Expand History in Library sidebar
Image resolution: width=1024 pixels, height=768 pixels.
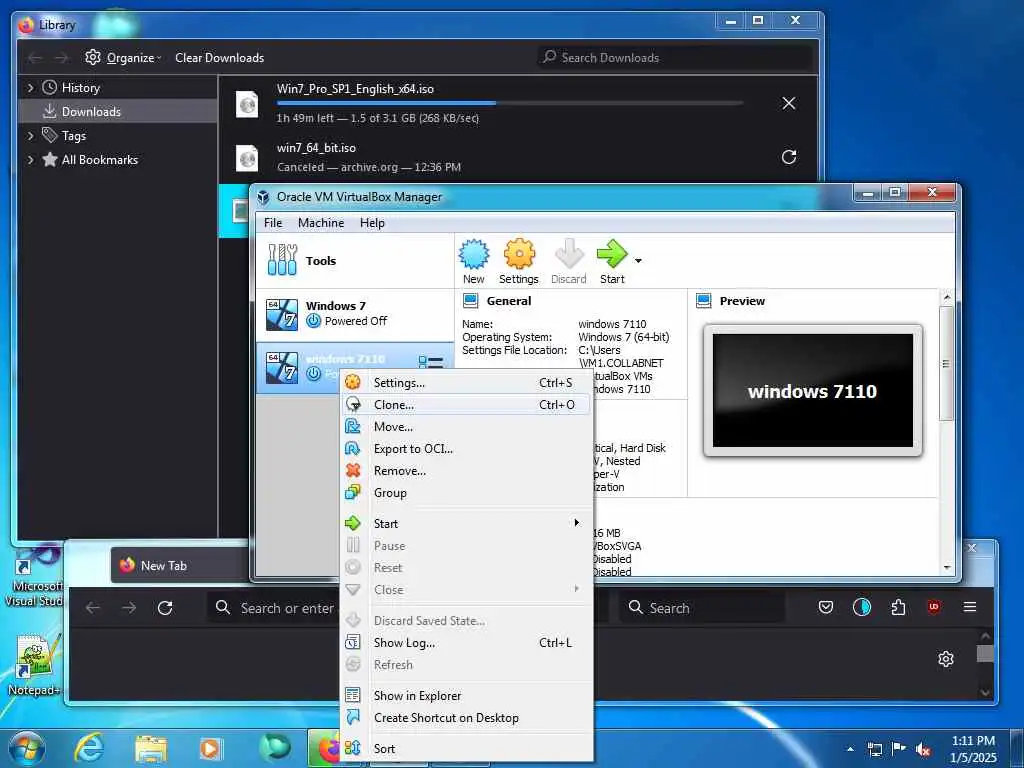[30, 88]
